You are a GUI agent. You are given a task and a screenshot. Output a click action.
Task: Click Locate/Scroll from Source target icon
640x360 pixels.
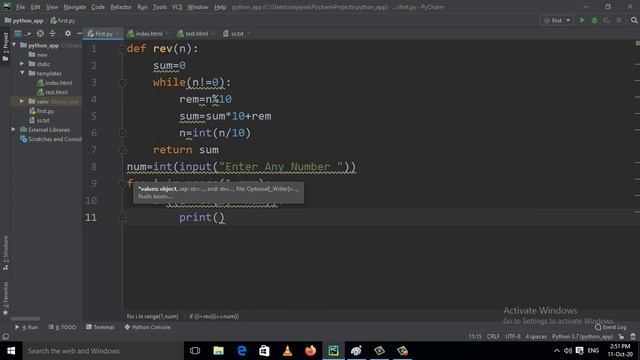pyautogui.click(x=40, y=33)
